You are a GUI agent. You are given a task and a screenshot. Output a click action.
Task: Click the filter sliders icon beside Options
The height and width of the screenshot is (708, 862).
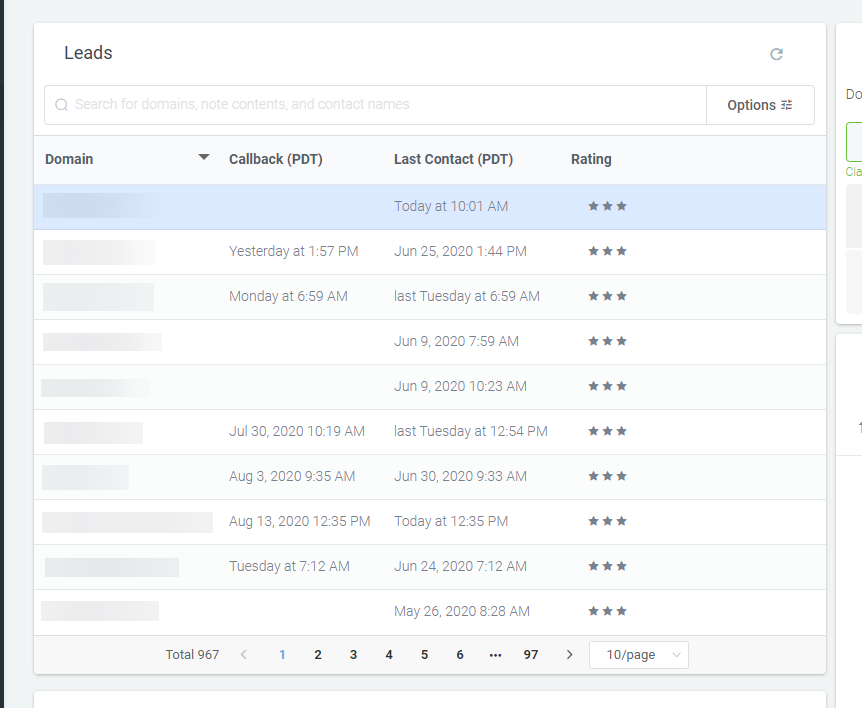(x=788, y=104)
